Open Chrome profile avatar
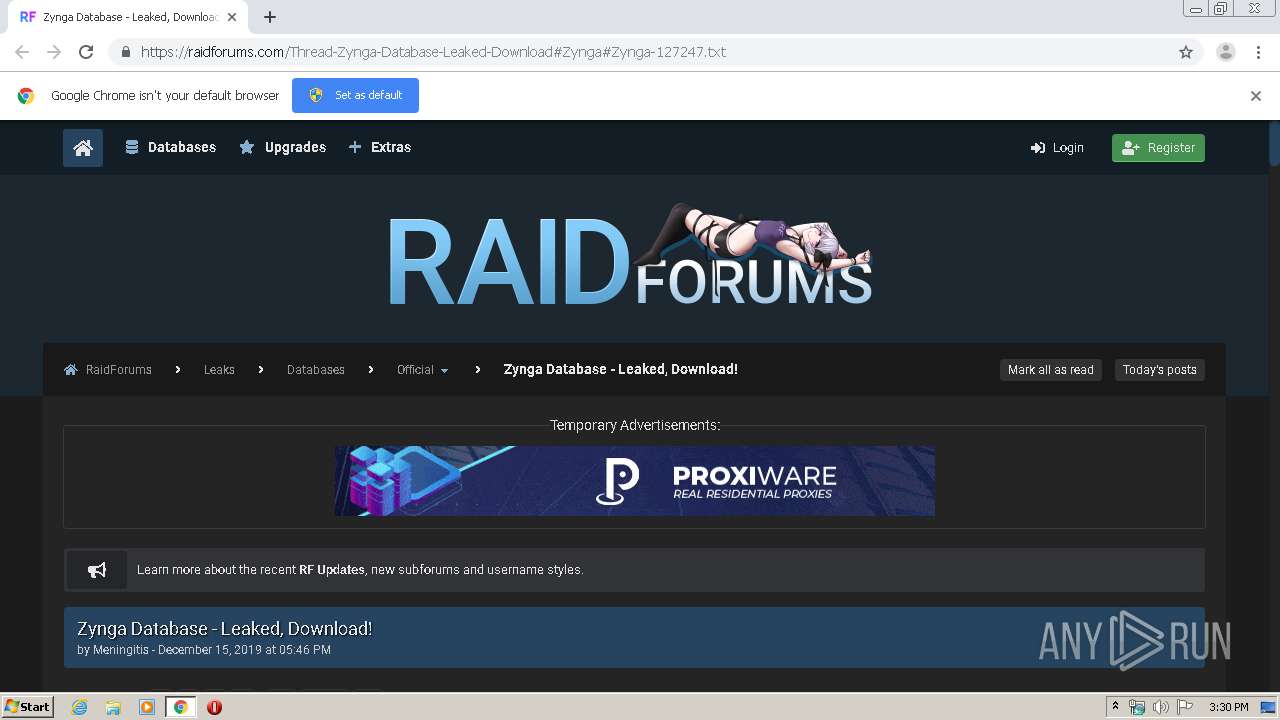 point(1226,52)
